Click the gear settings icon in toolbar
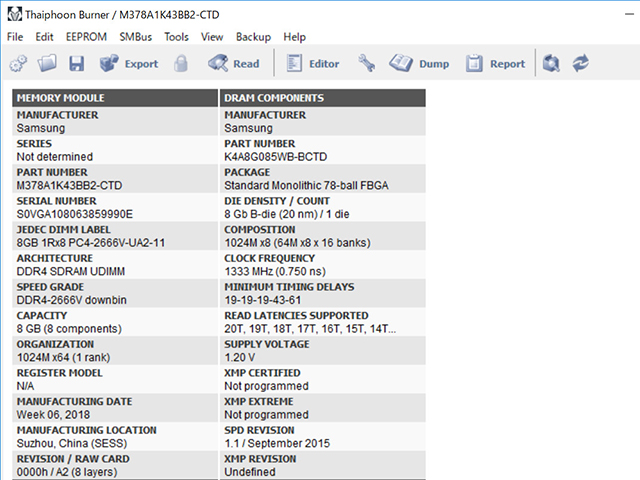The height and width of the screenshot is (480, 640). click(18, 64)
